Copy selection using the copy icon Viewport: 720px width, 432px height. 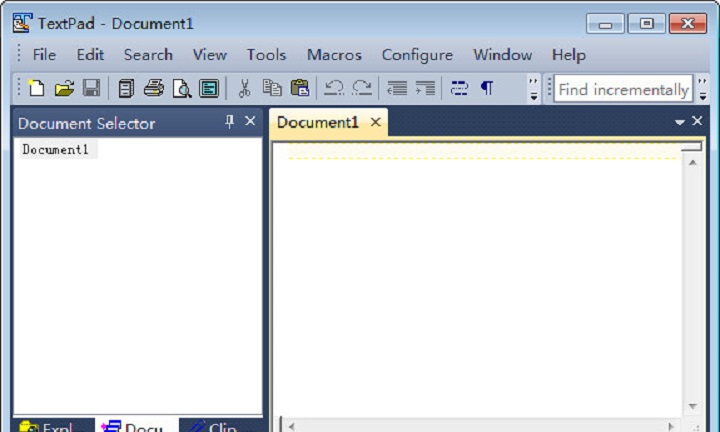[272, 88]
